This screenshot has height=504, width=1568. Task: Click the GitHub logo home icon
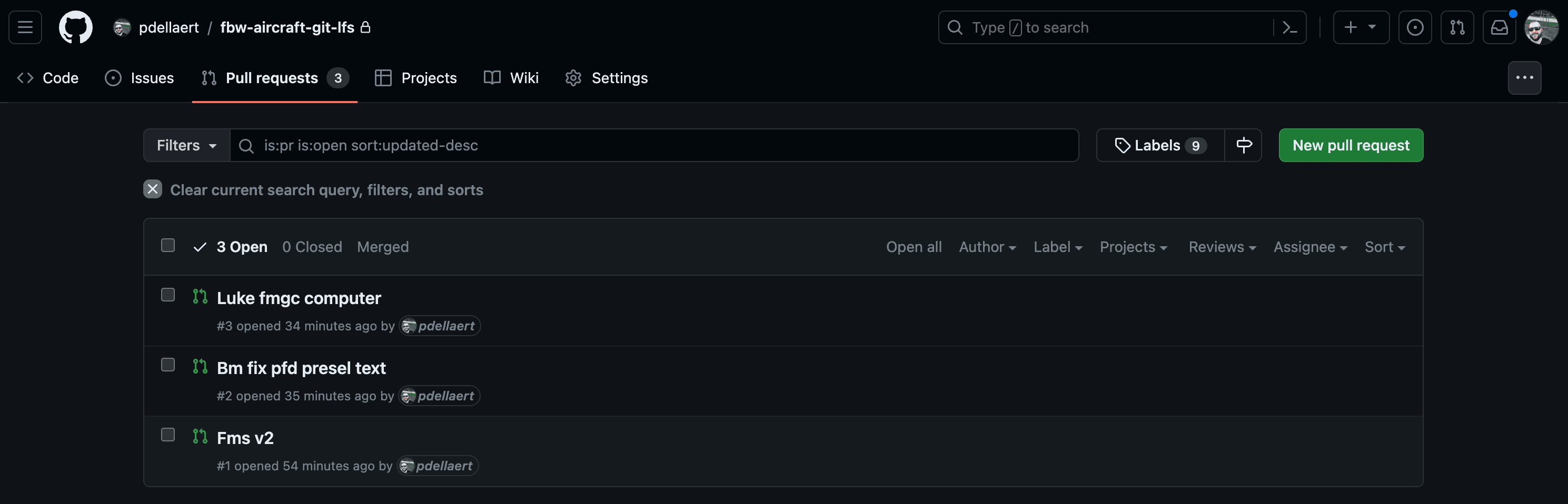pos(75,27)
